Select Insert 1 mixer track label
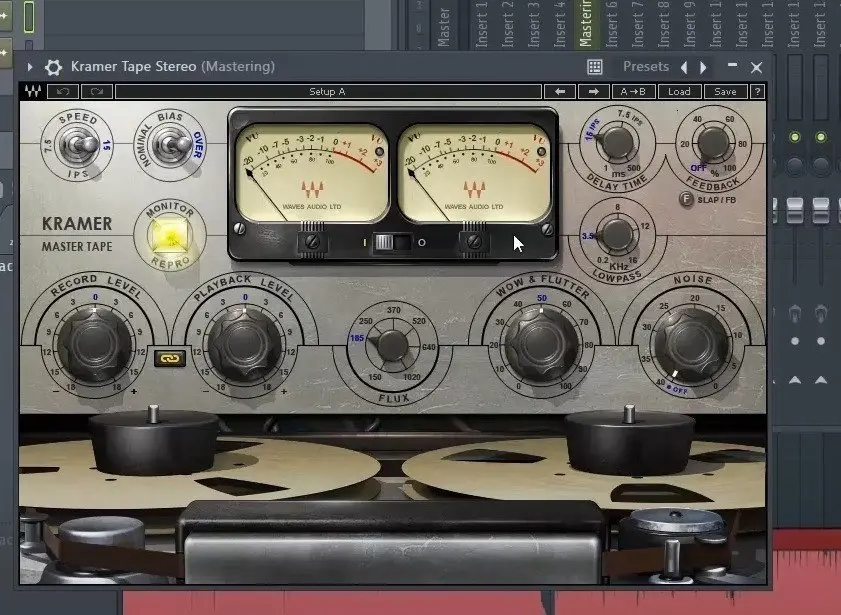 point(481,25)
